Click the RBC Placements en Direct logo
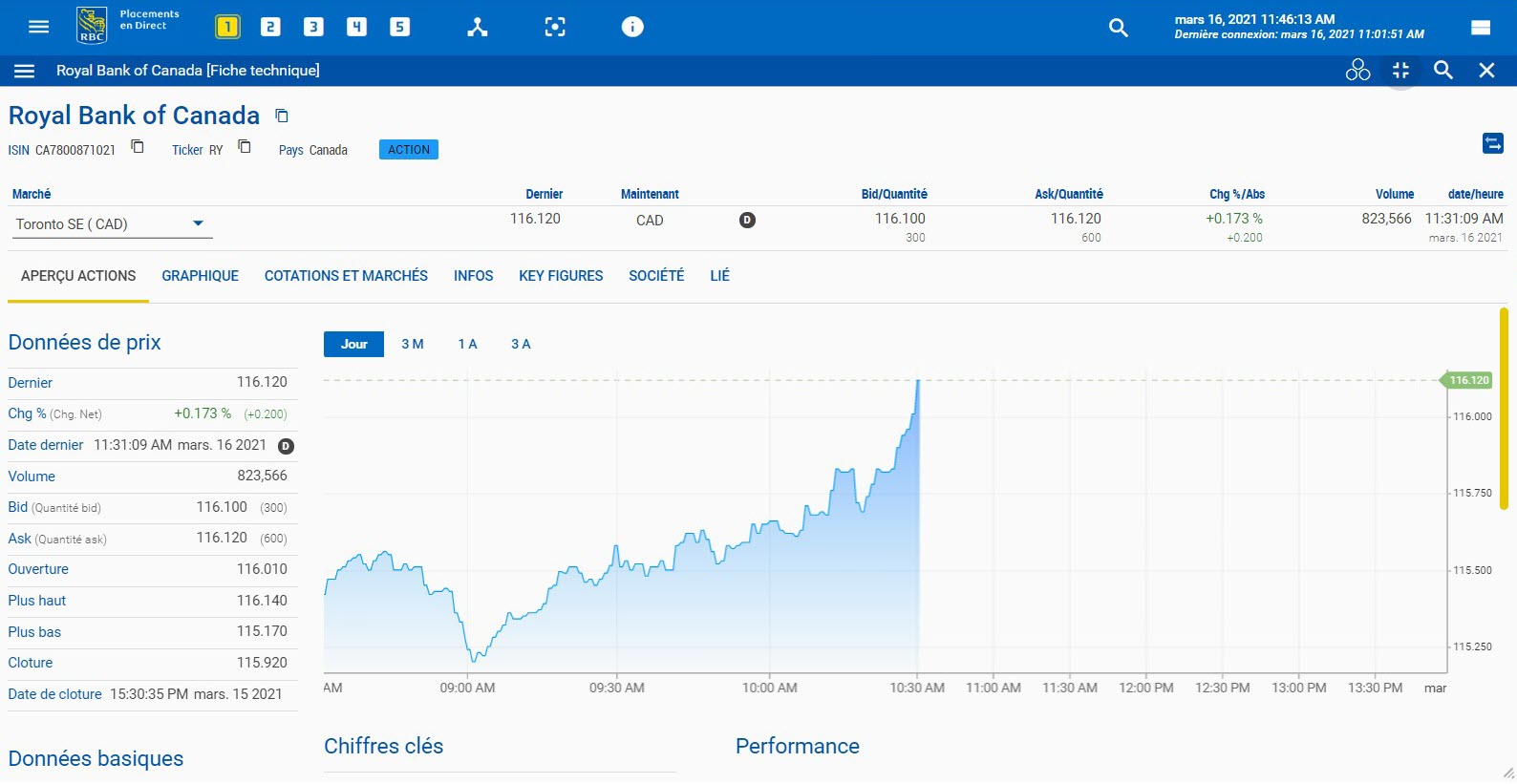Image resolution: width=1517 pixels, height=784 pixels. tap(128, 25)
